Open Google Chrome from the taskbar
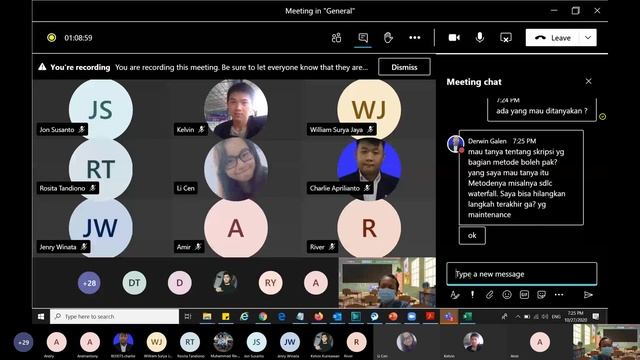The image size is (640, 360). [263, 316]
